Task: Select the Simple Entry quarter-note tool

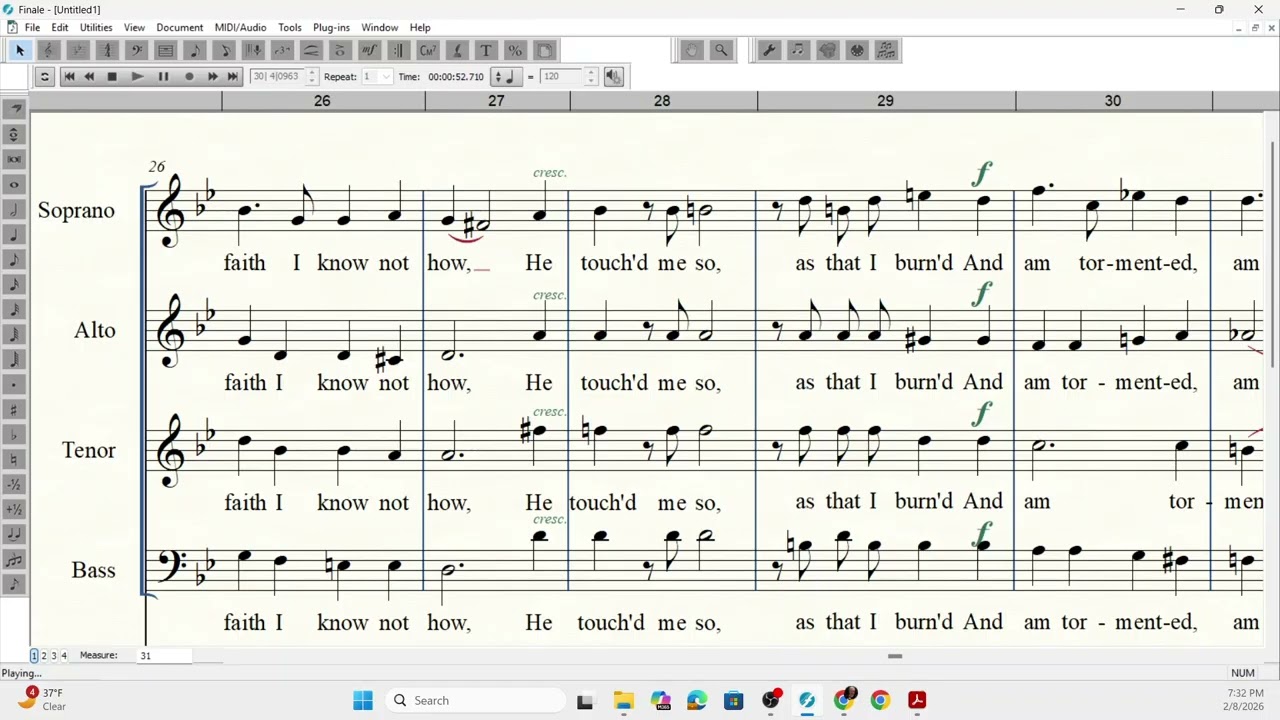Action: pyautogui.click(x=195, y=50)
